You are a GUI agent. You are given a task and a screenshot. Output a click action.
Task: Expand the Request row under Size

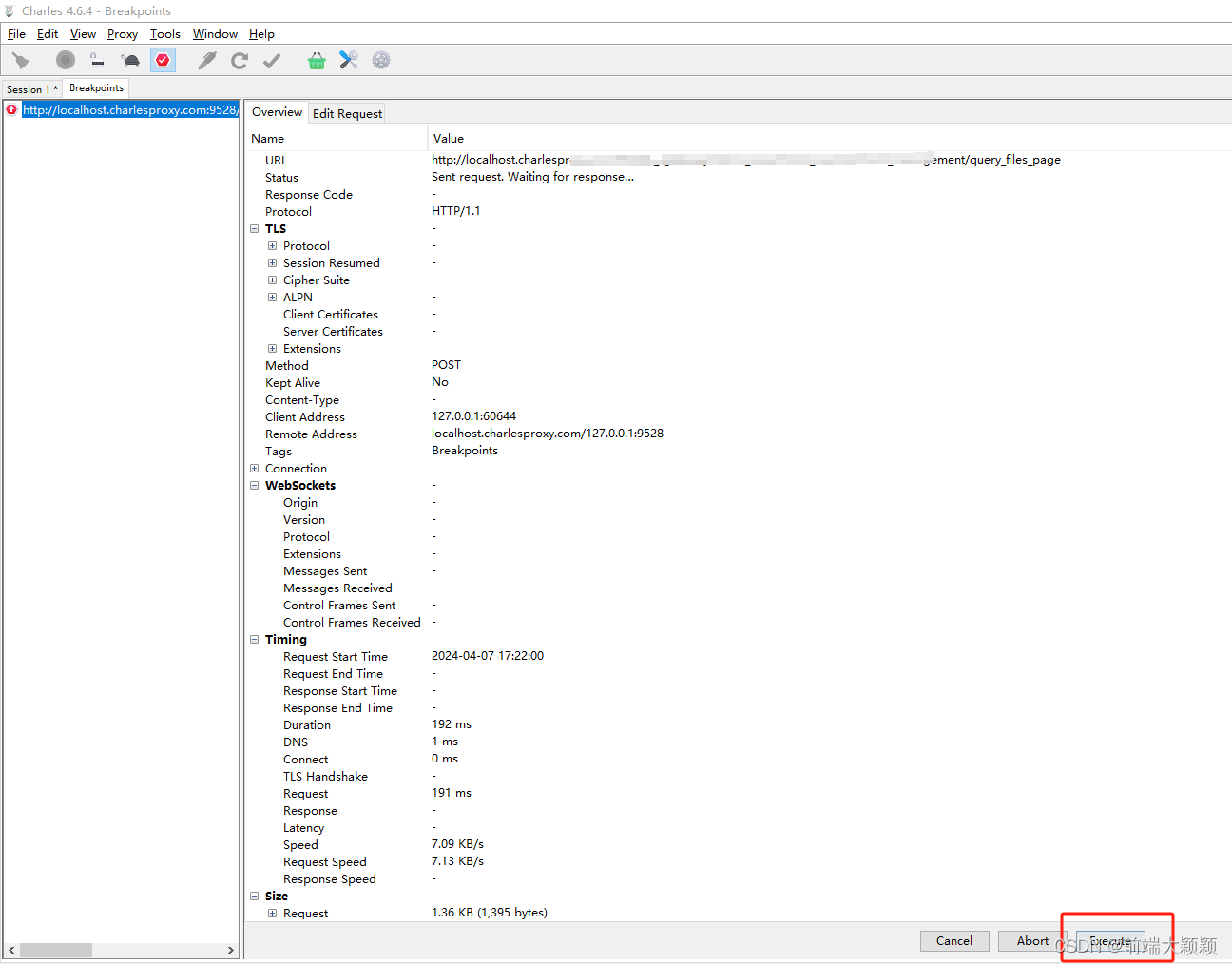tap(272, 914)
